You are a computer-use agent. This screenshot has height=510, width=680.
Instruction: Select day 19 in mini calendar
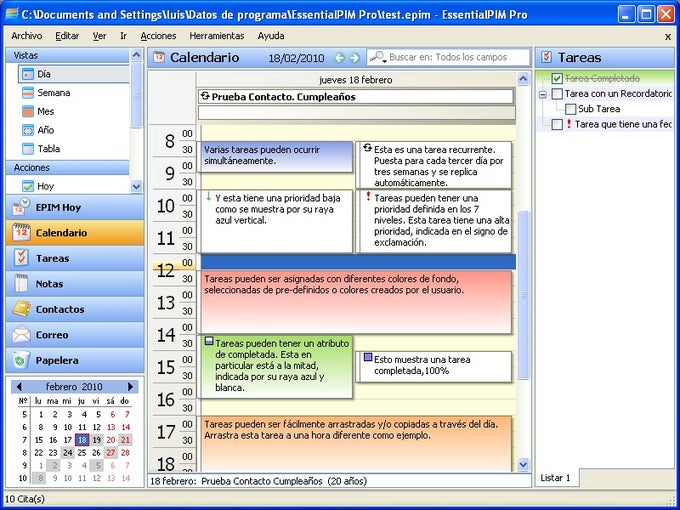tap(97, 440)
